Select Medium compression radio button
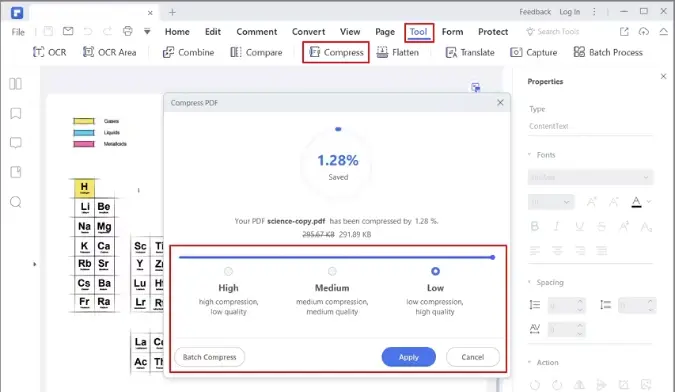The image size is (675, 392). click(332, 271)
